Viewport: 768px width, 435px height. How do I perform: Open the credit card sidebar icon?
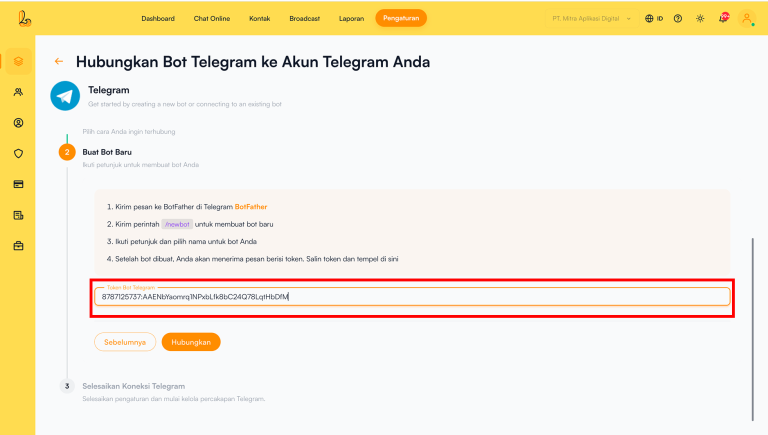(x=18, y=184)
